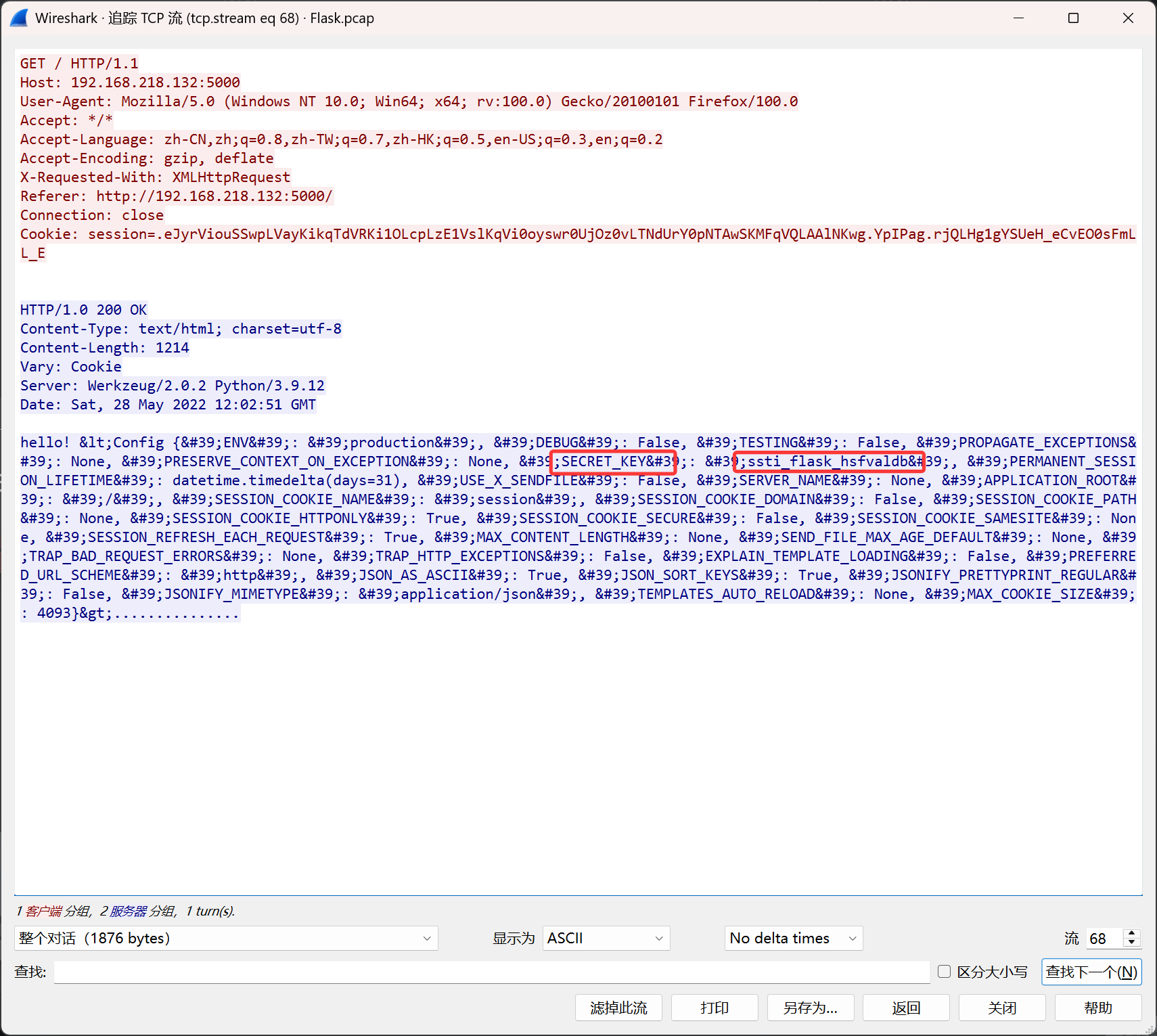Click the 滤掉此流 filter out stream button
1157x1036 pixels.
click(618, 1008)
